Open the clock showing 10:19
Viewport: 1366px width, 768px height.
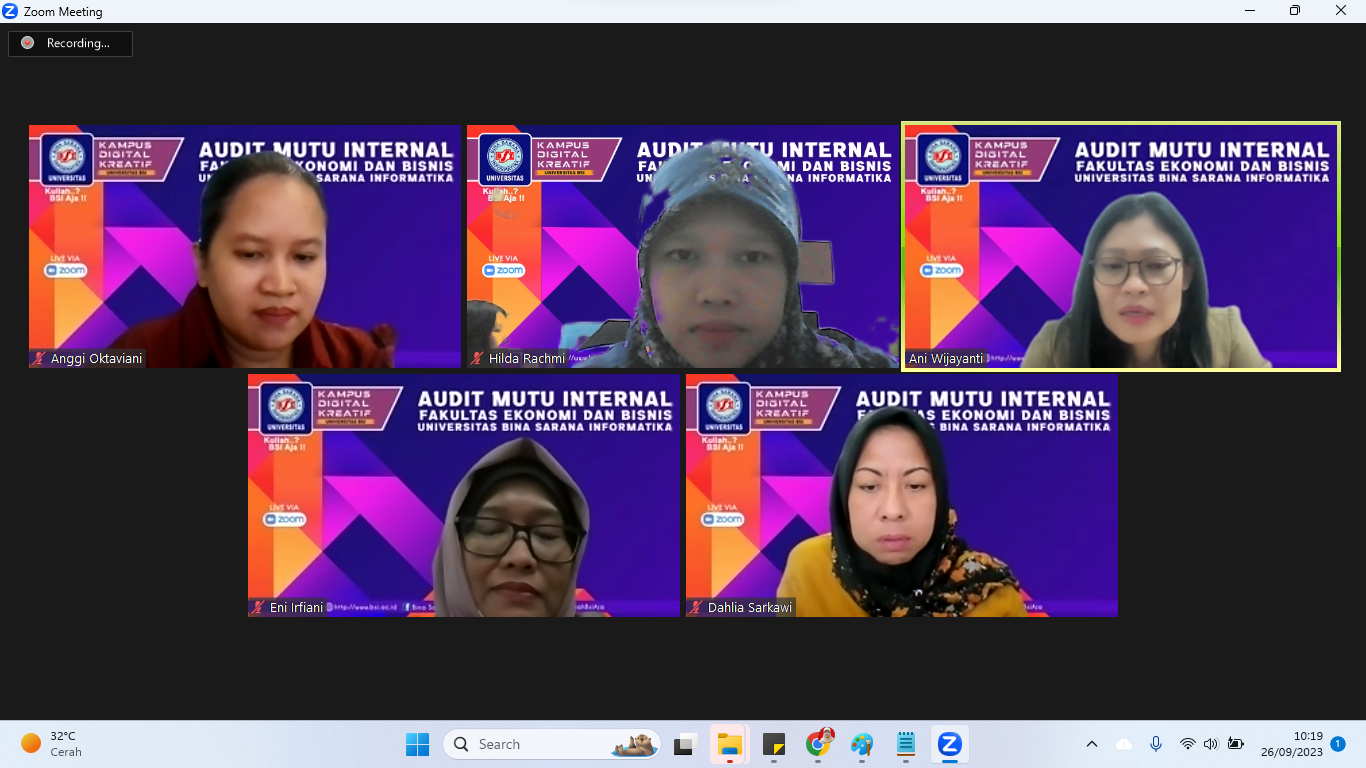pyautogui.click(x=1292, y=744)
